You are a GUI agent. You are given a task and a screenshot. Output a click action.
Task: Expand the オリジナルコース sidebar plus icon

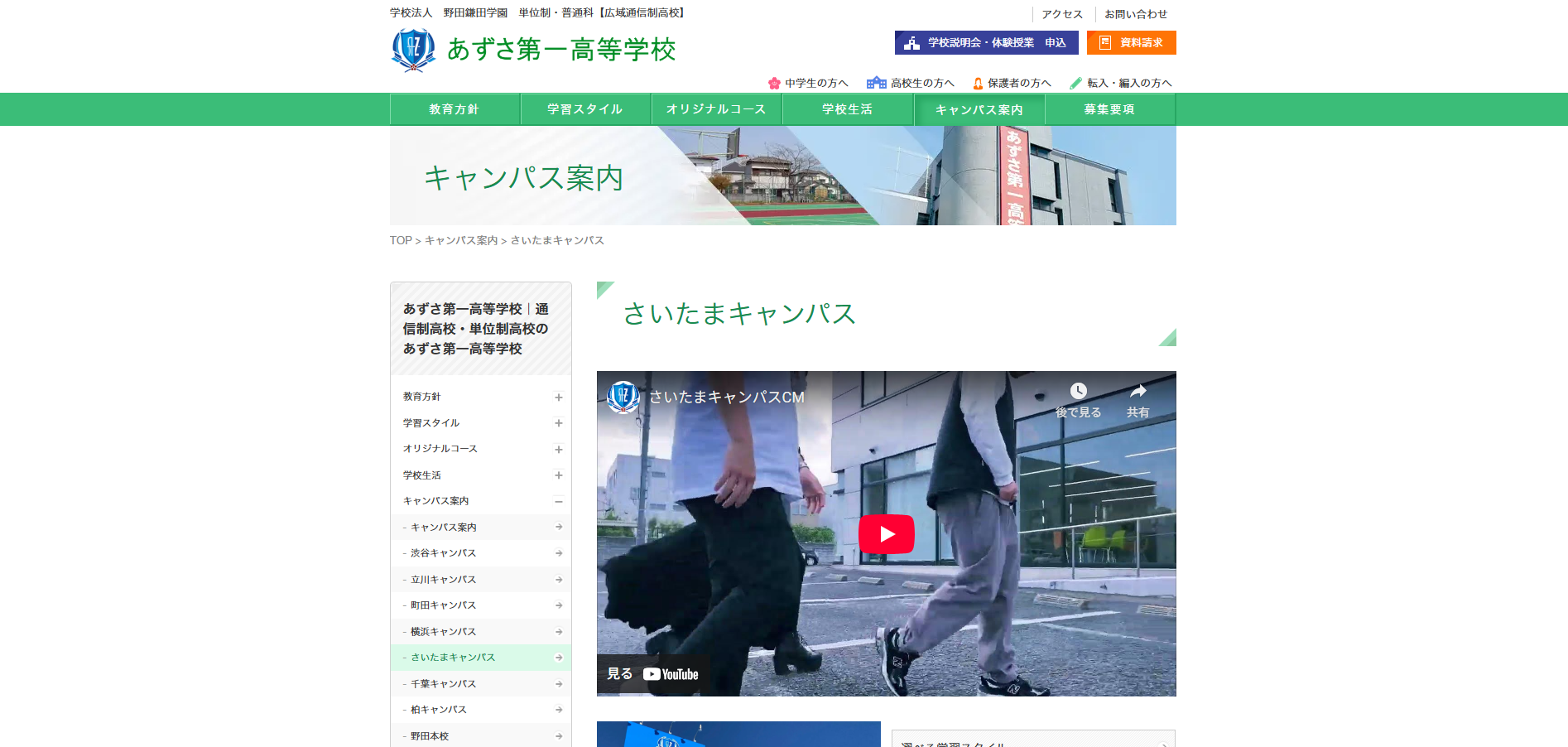(x=559, y=450)
